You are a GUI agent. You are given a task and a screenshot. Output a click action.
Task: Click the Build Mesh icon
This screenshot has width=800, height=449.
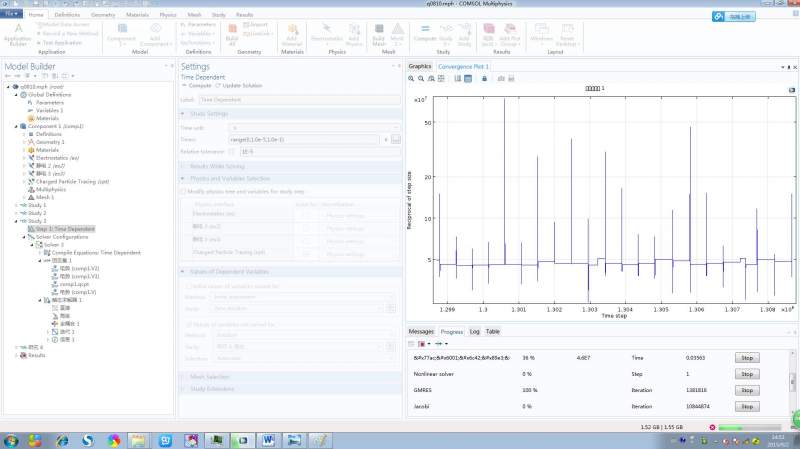379,32
